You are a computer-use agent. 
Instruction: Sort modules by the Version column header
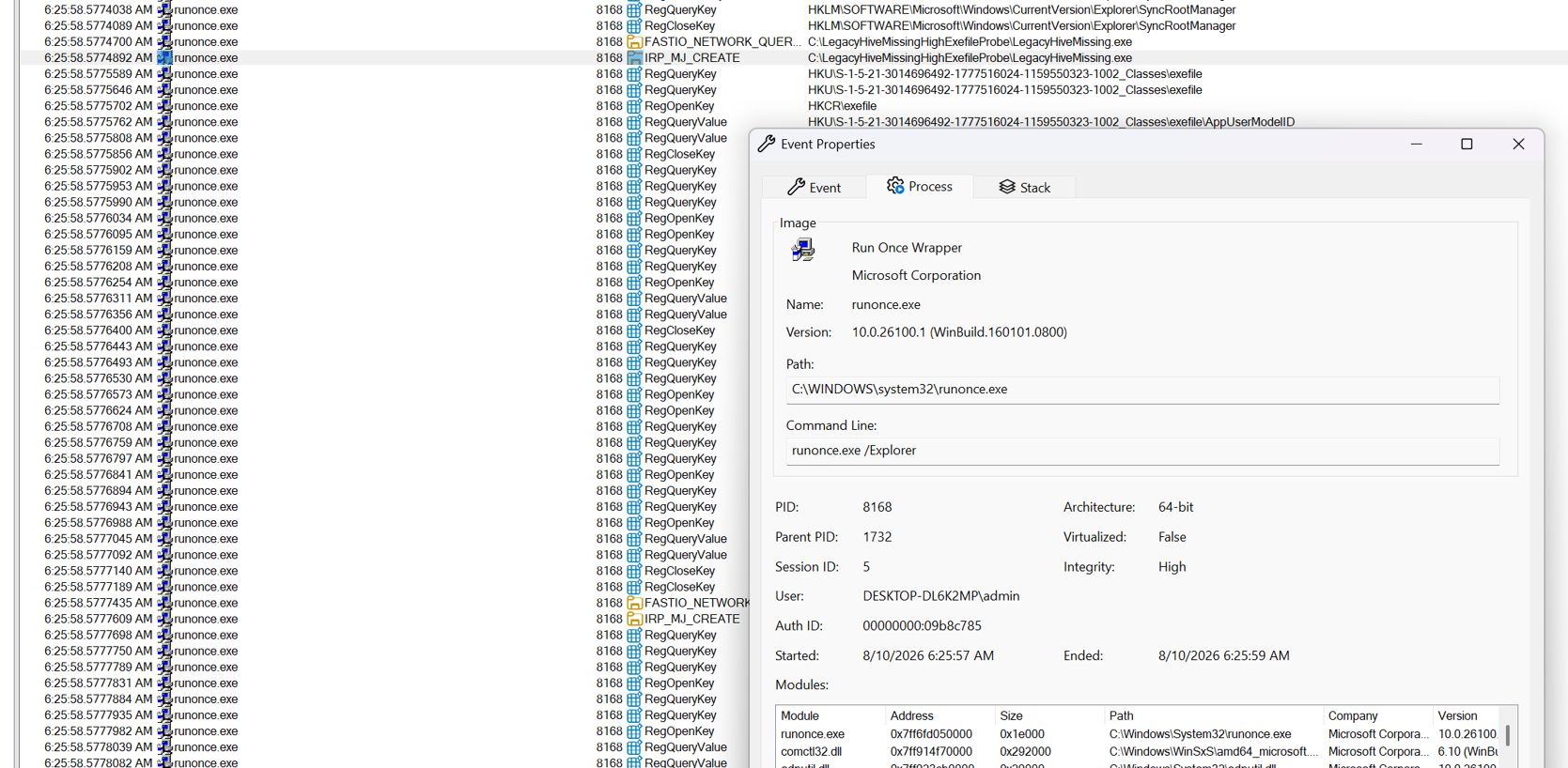pos(1467,715)
